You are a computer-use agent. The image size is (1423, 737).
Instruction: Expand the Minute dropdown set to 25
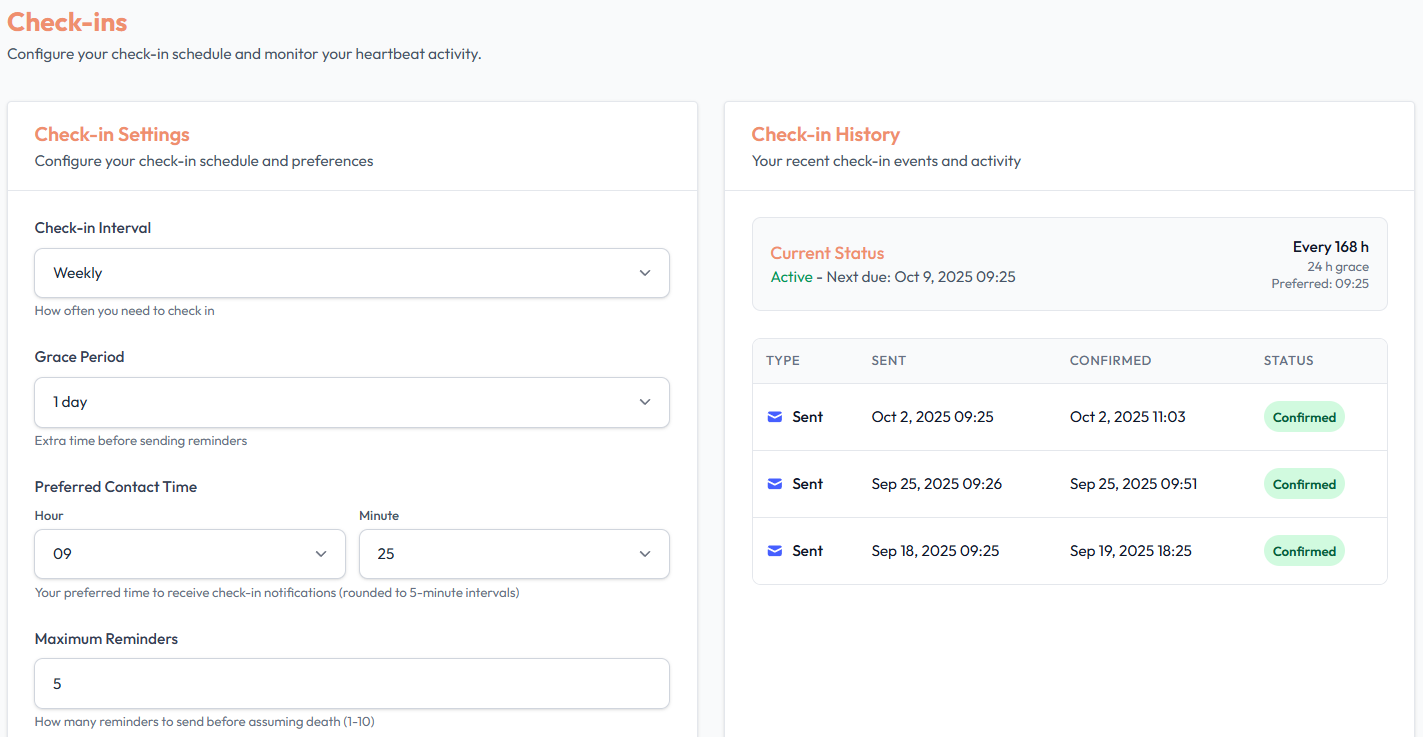514,554
